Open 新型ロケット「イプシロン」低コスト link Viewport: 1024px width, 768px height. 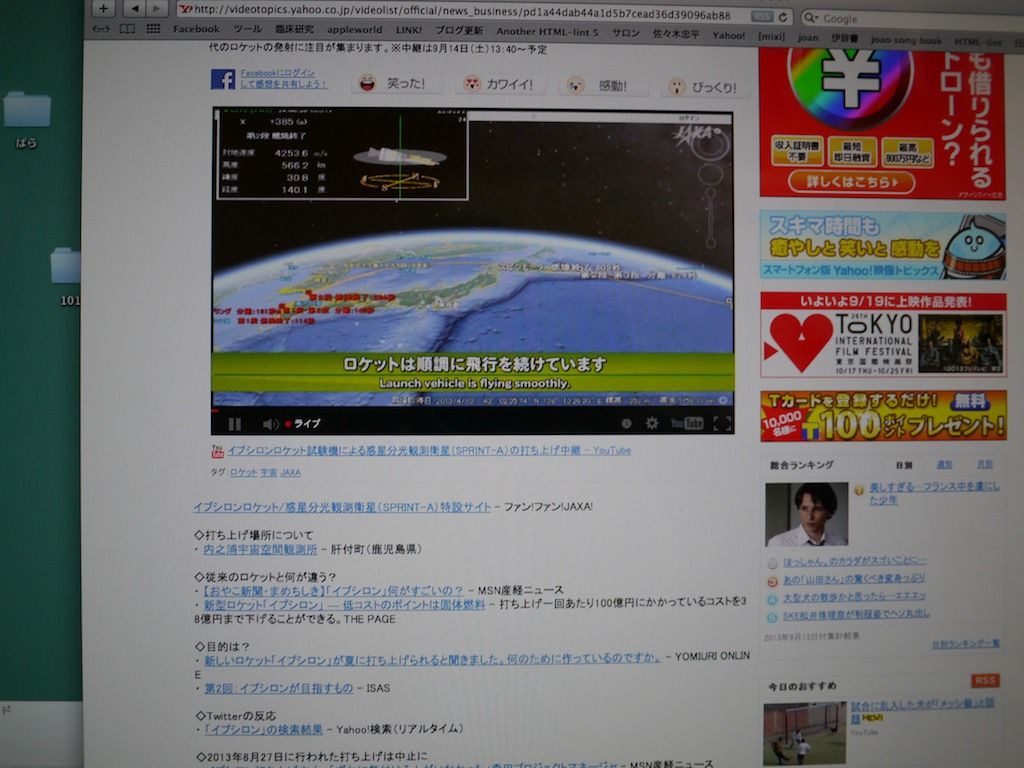[x=344, y=605]
